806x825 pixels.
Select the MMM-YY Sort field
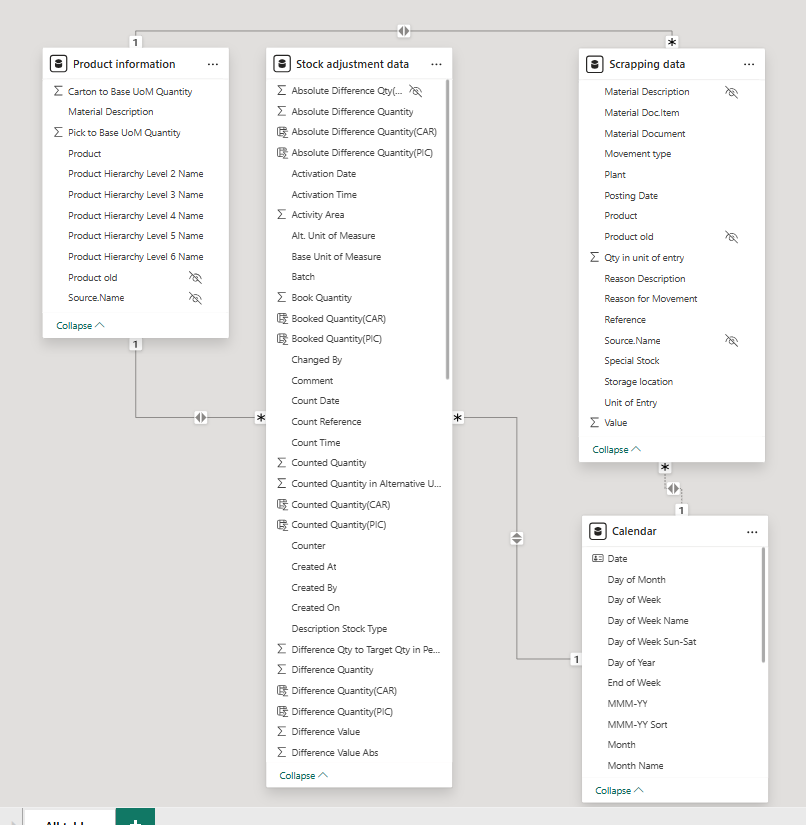click(x=637, y=725)
